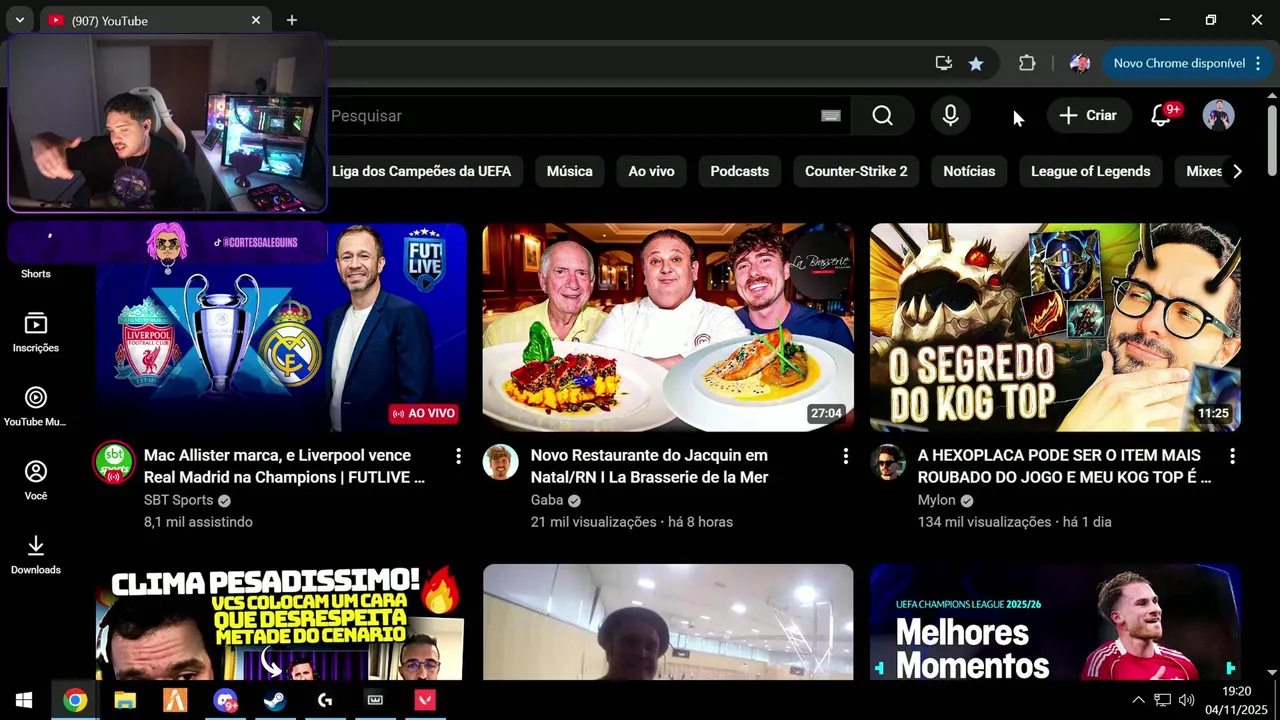Viewport: 1280px width, 720px height.
Task: Select the Notícias chip
Action: pyautogui.click(x=969, y=171)
